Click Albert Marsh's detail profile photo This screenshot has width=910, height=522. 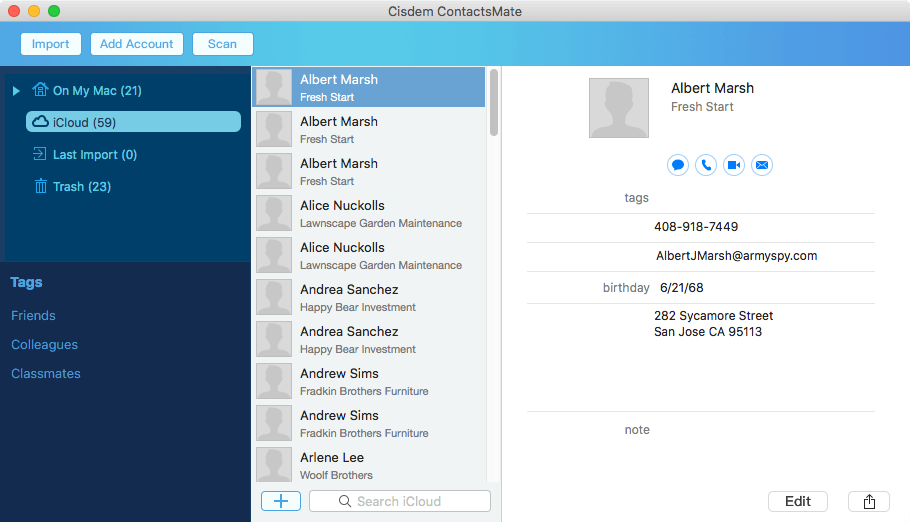point(619,108)
